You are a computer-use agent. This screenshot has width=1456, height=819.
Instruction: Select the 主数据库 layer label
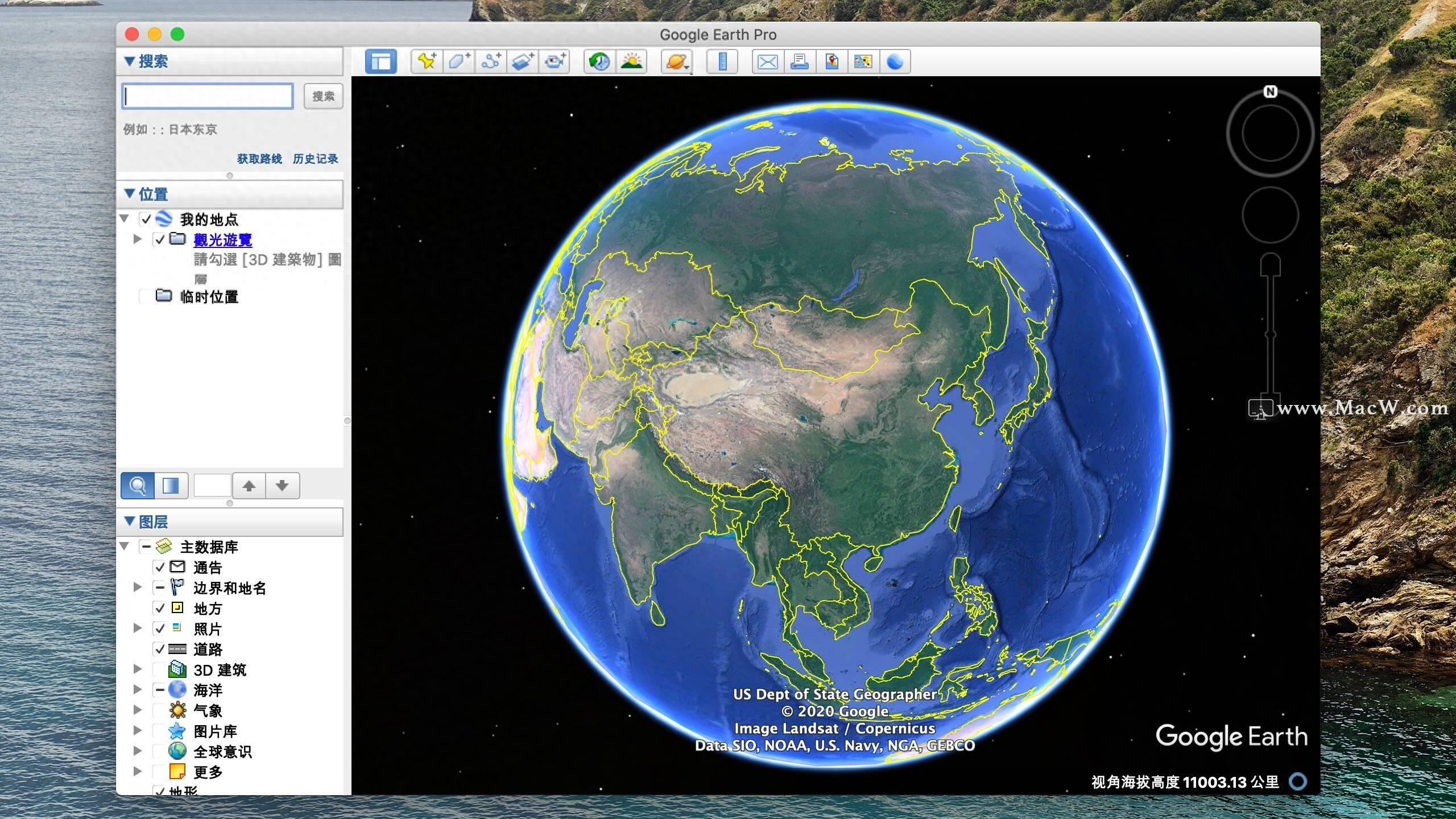(x=209, y=547)
